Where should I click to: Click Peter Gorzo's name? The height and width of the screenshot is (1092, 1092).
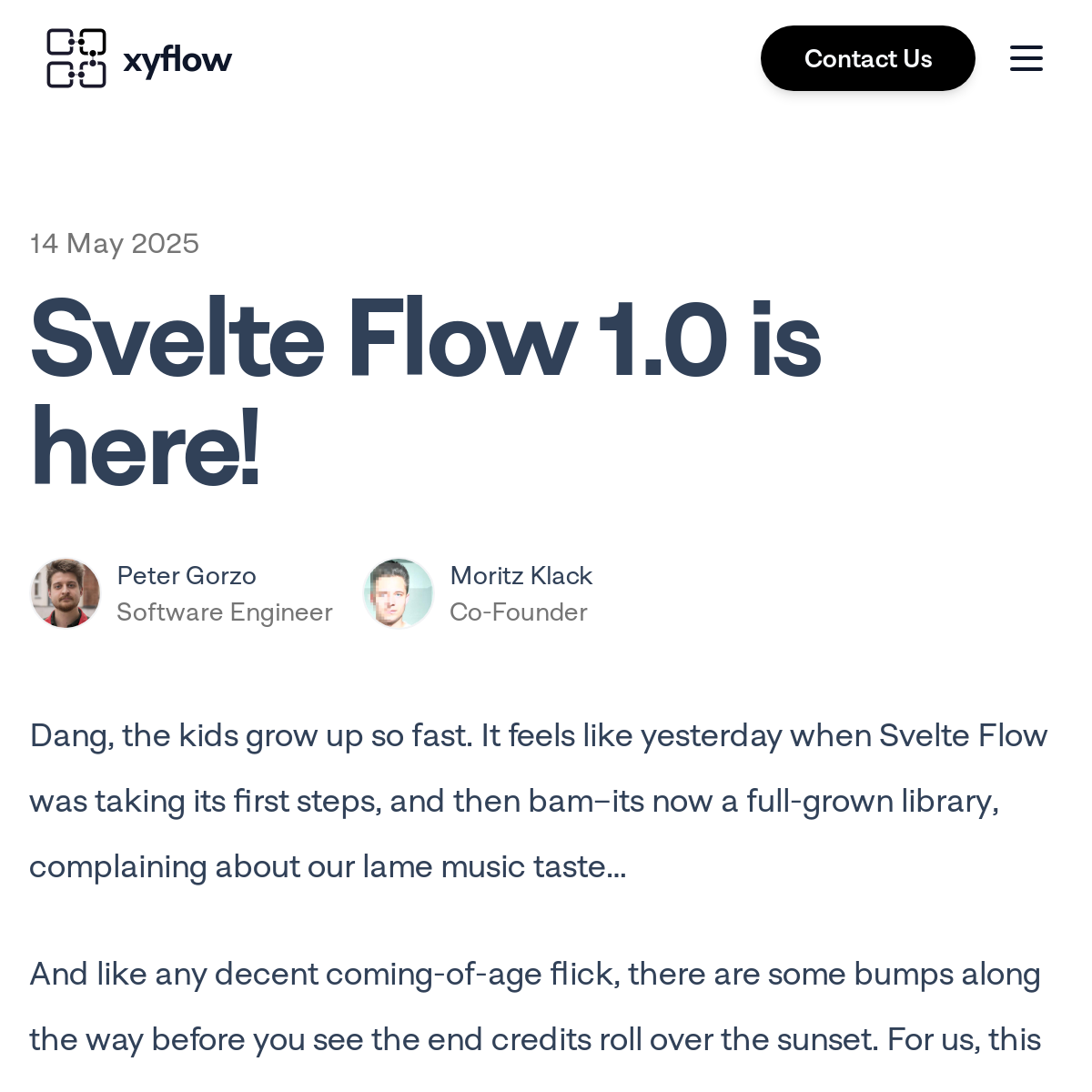(186, 575)
